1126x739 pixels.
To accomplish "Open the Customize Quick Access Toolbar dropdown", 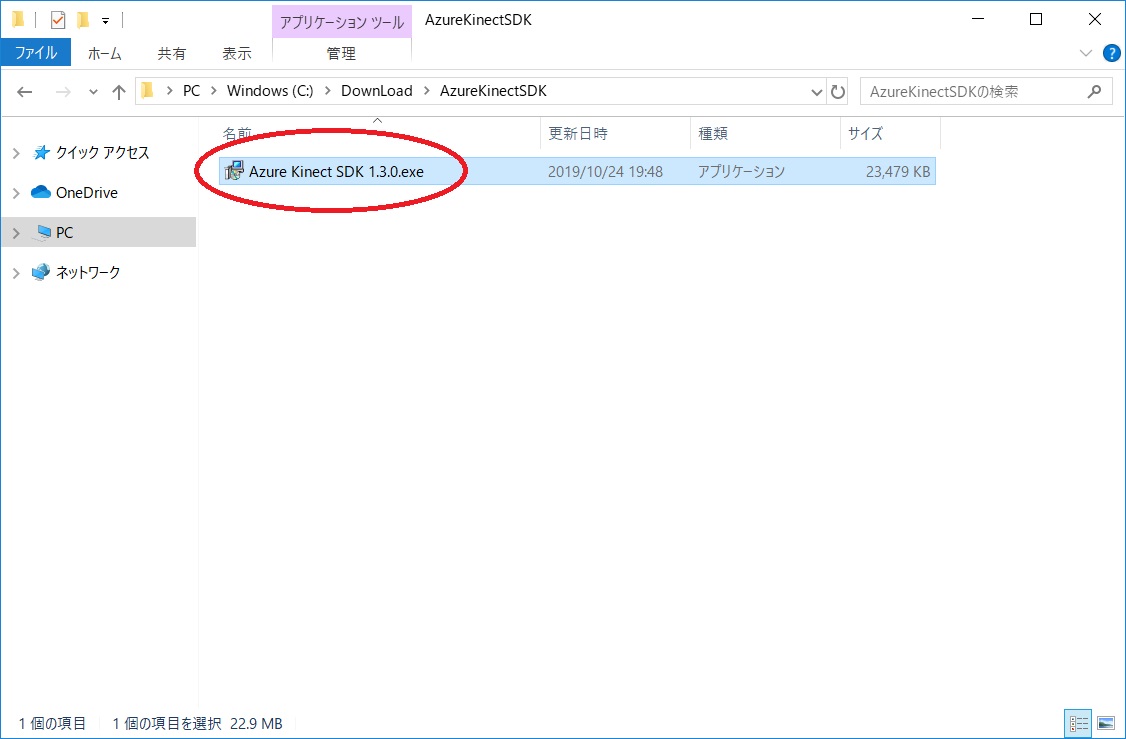I will coord(106,21).
